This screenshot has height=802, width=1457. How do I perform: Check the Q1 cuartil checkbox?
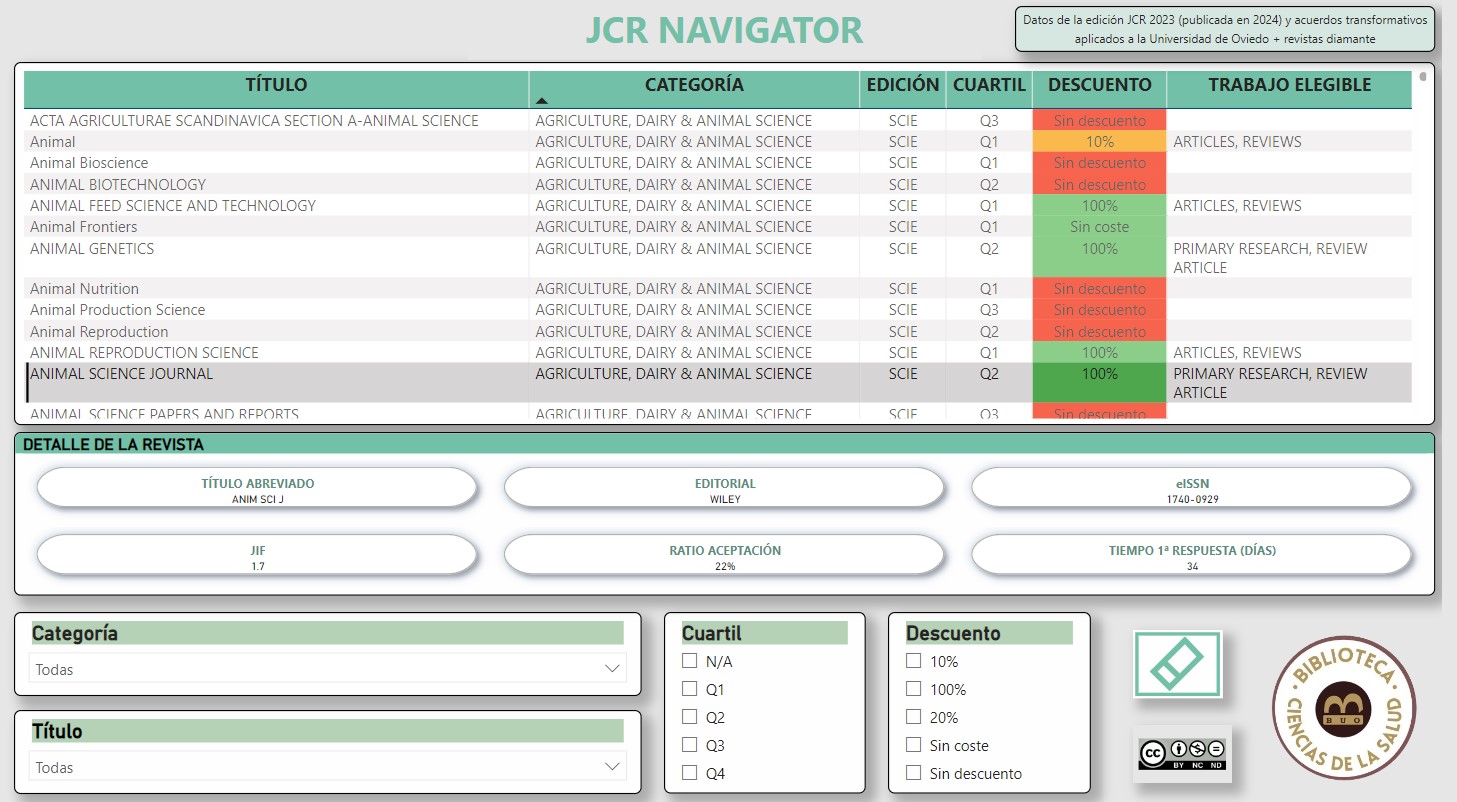coord(689,689)
